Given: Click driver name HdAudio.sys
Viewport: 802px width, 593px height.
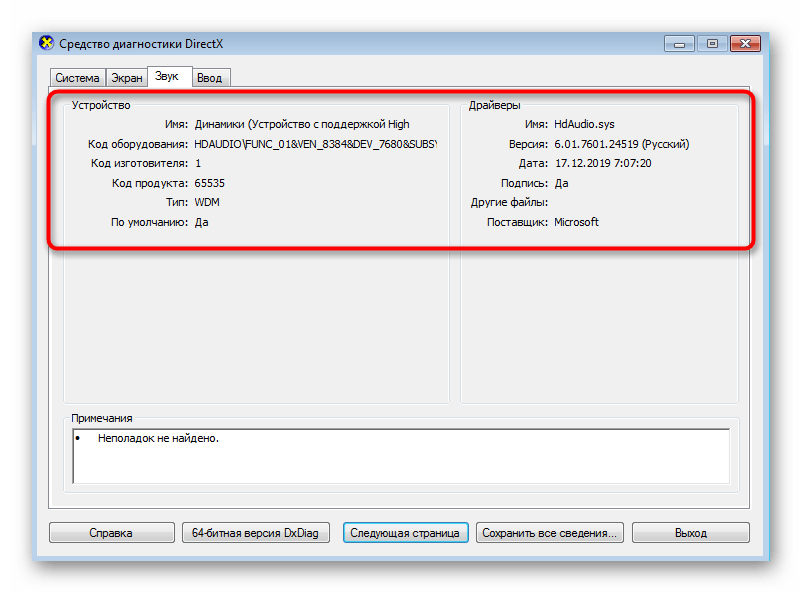Looking at the screenshot, I should point(584,124).
